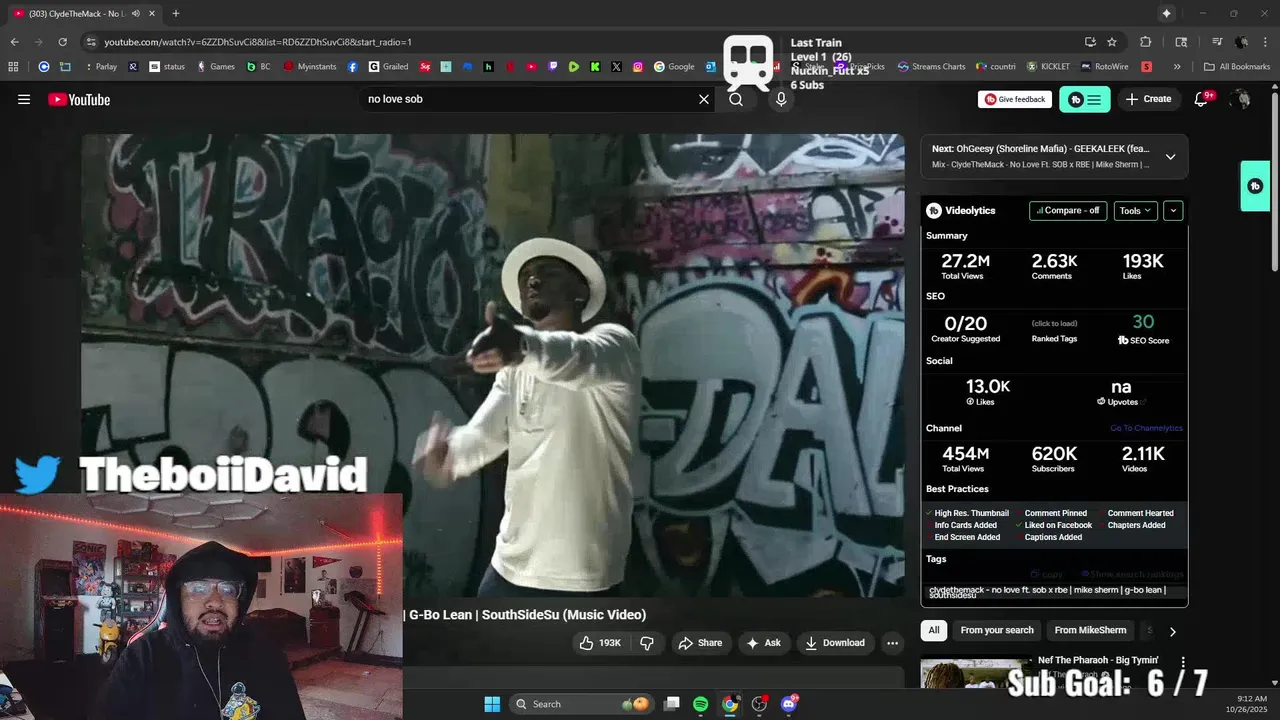Open the Tools dropdown in Videolytics
Image resolution: width=1280 pixels, height=720 pixels.
tap(1135, 211)
